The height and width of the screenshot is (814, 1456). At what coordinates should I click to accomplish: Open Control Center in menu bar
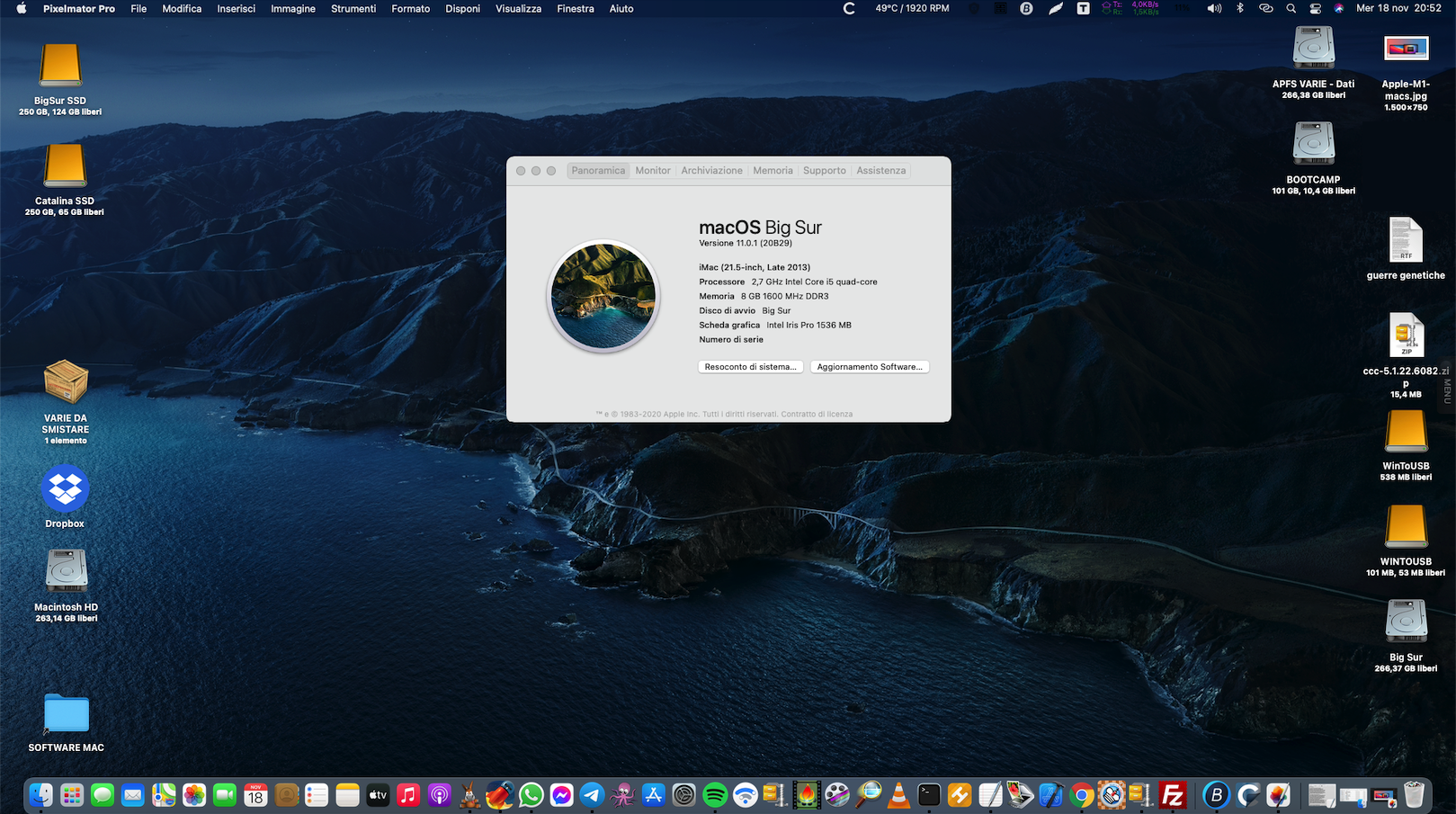[1315, 8]
